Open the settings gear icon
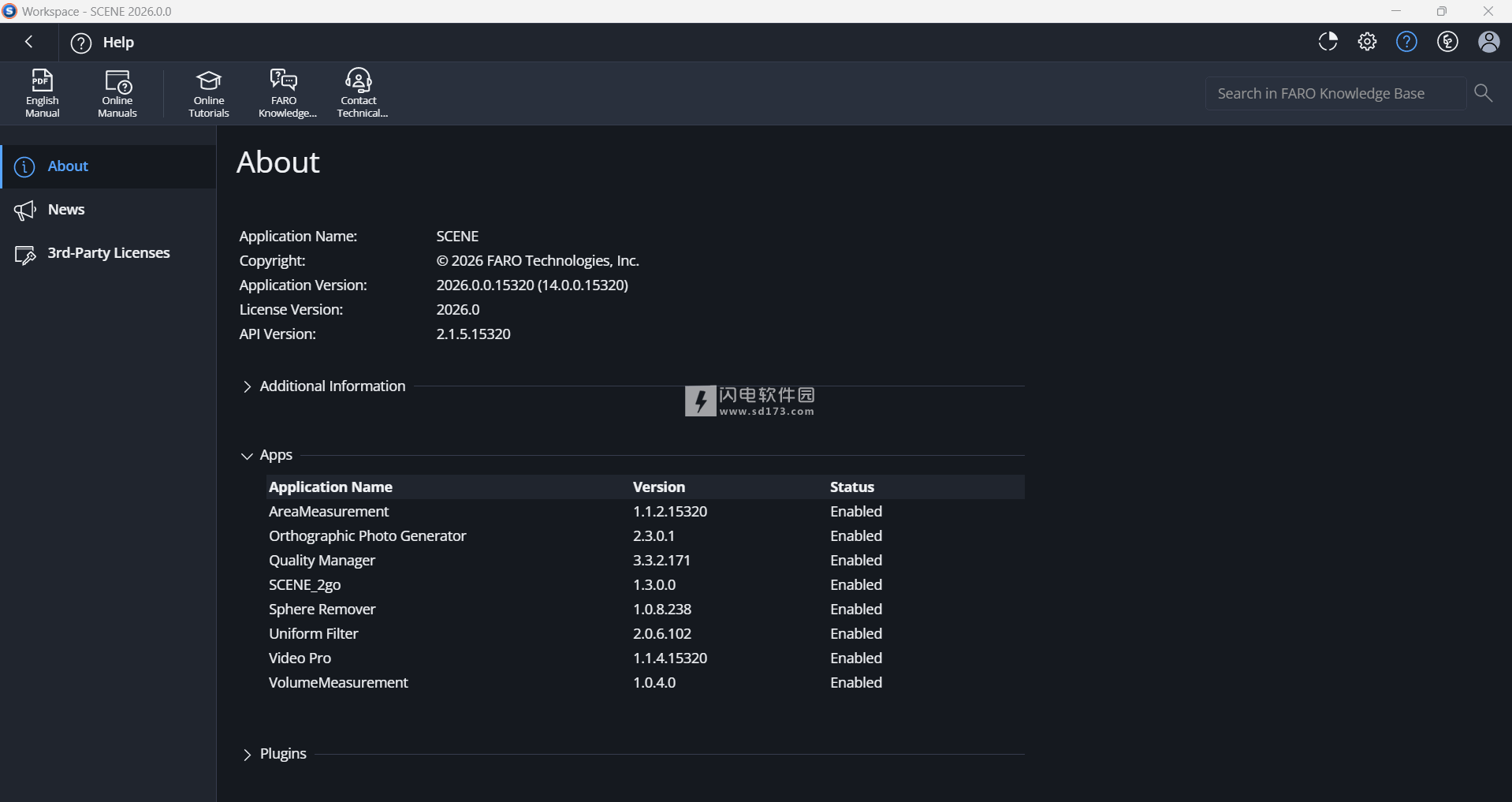The height and width of the screenshot is (802, 1512). 1367,42
